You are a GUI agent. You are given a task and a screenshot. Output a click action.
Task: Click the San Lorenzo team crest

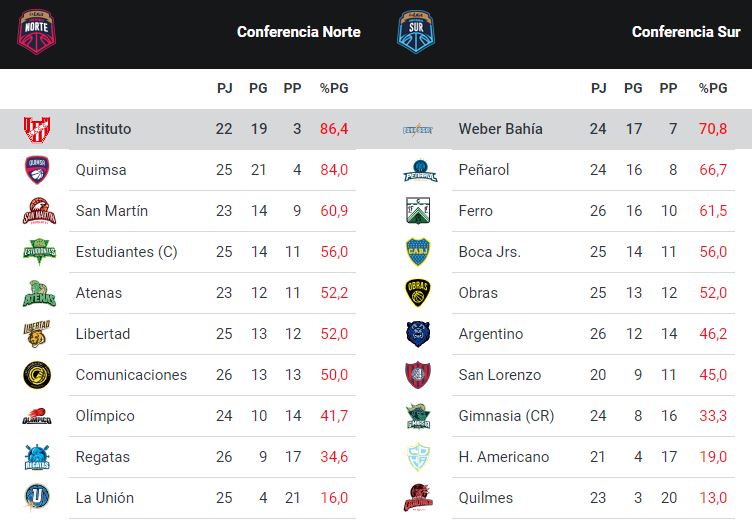click(x=418, y=375)
